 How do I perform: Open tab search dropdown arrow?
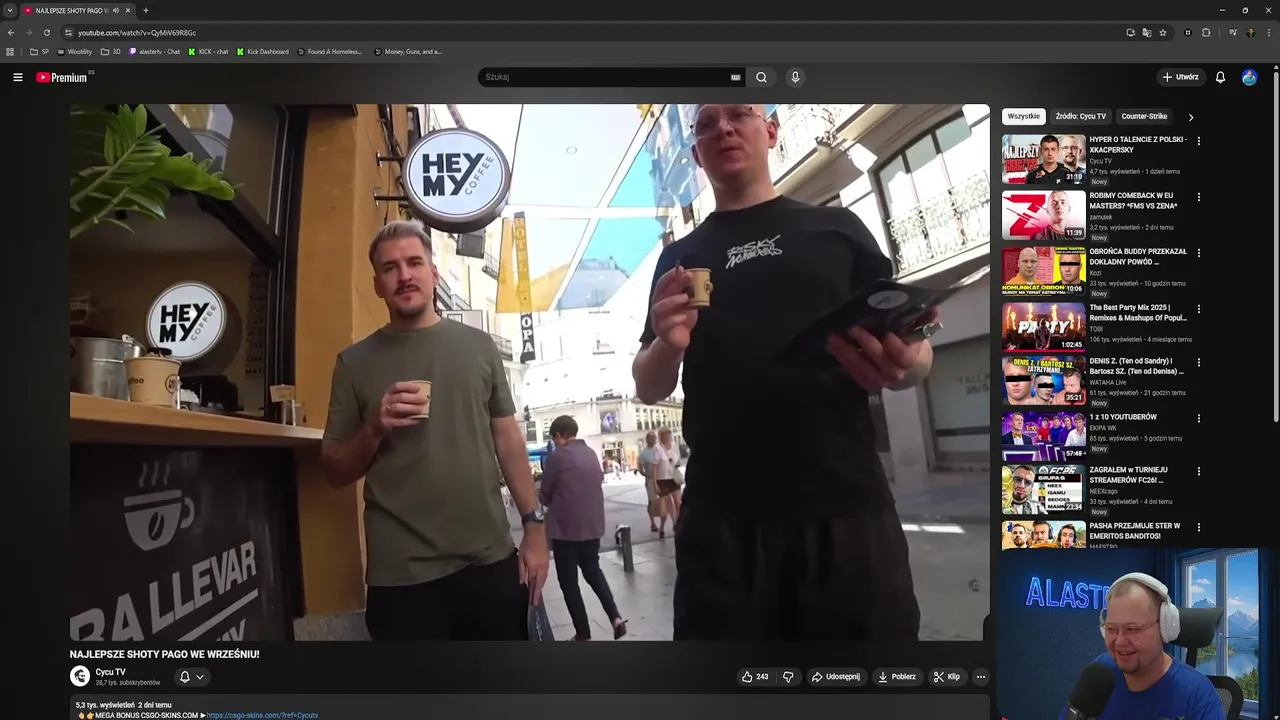pyautogui.click(x=10, y=10)
